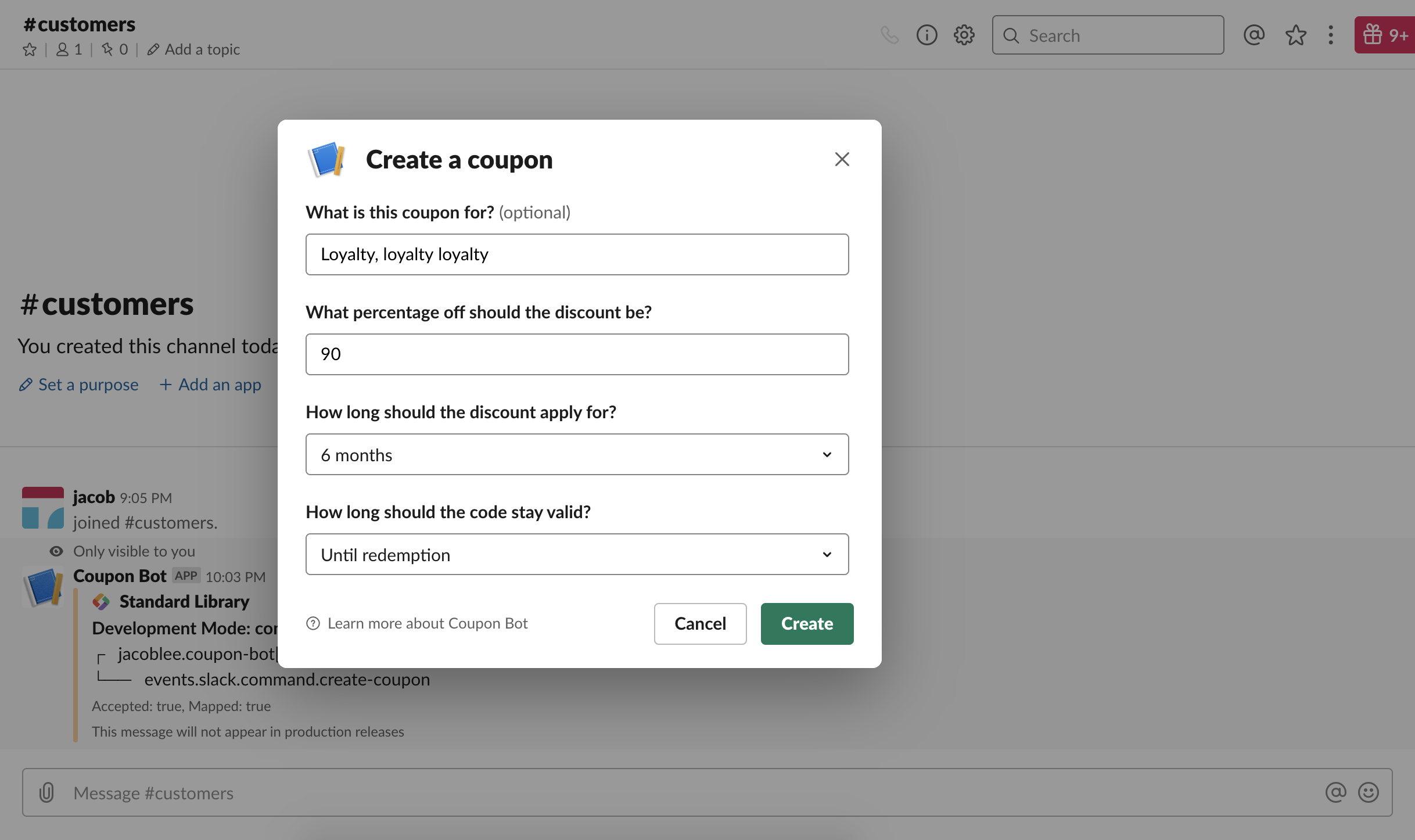1415x840 pixels.
Task: Close the Create a coupon dialog
Action: 842,159
